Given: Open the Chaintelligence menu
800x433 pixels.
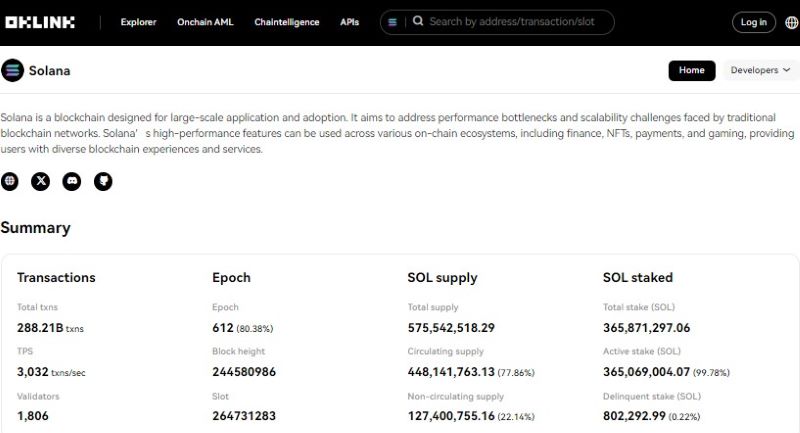Looking at the screenshot, I should point(287,22).
